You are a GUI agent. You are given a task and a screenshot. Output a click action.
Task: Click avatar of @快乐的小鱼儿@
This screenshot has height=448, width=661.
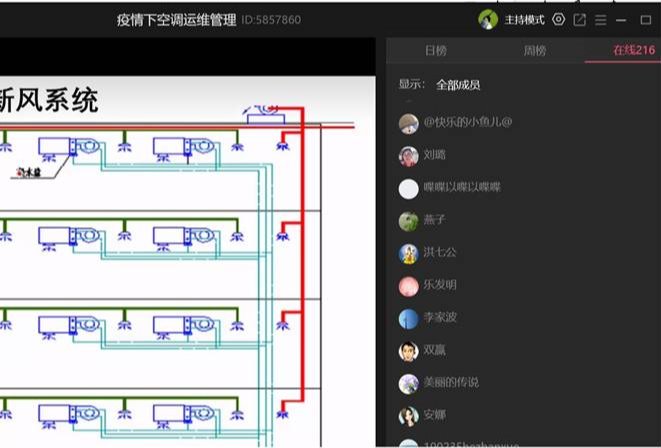(408, 123)
